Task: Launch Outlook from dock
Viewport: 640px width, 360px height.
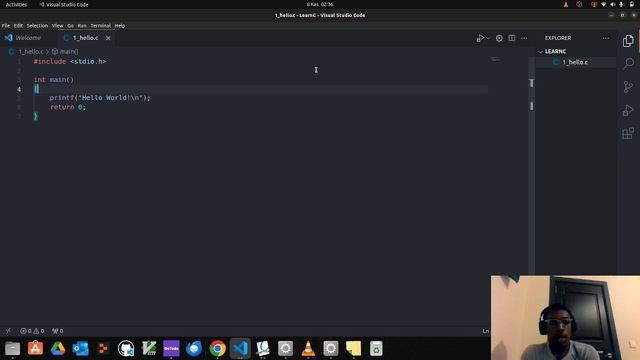Action: pos(80,349)
